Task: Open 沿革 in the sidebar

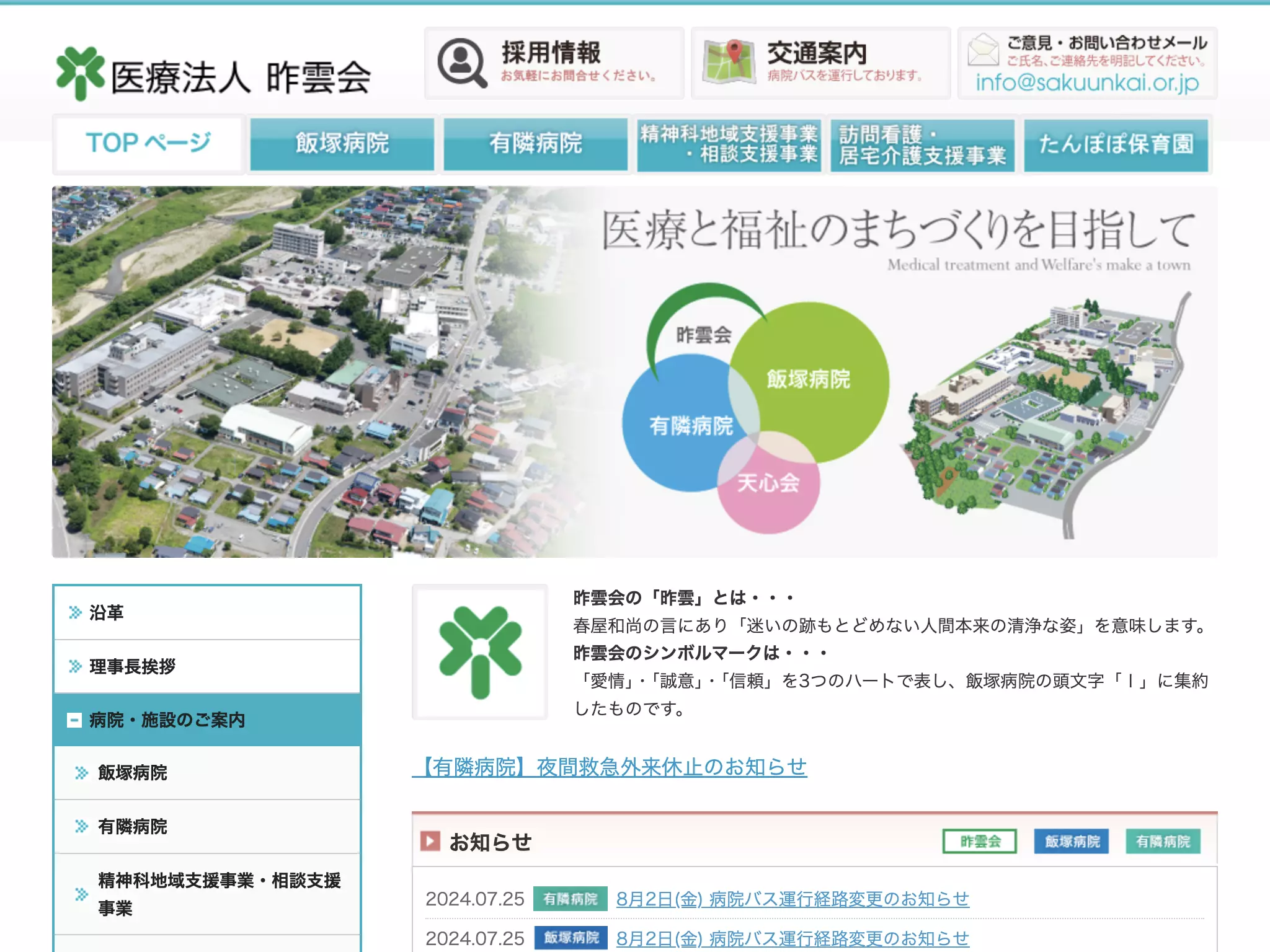Action: (207, 613)
